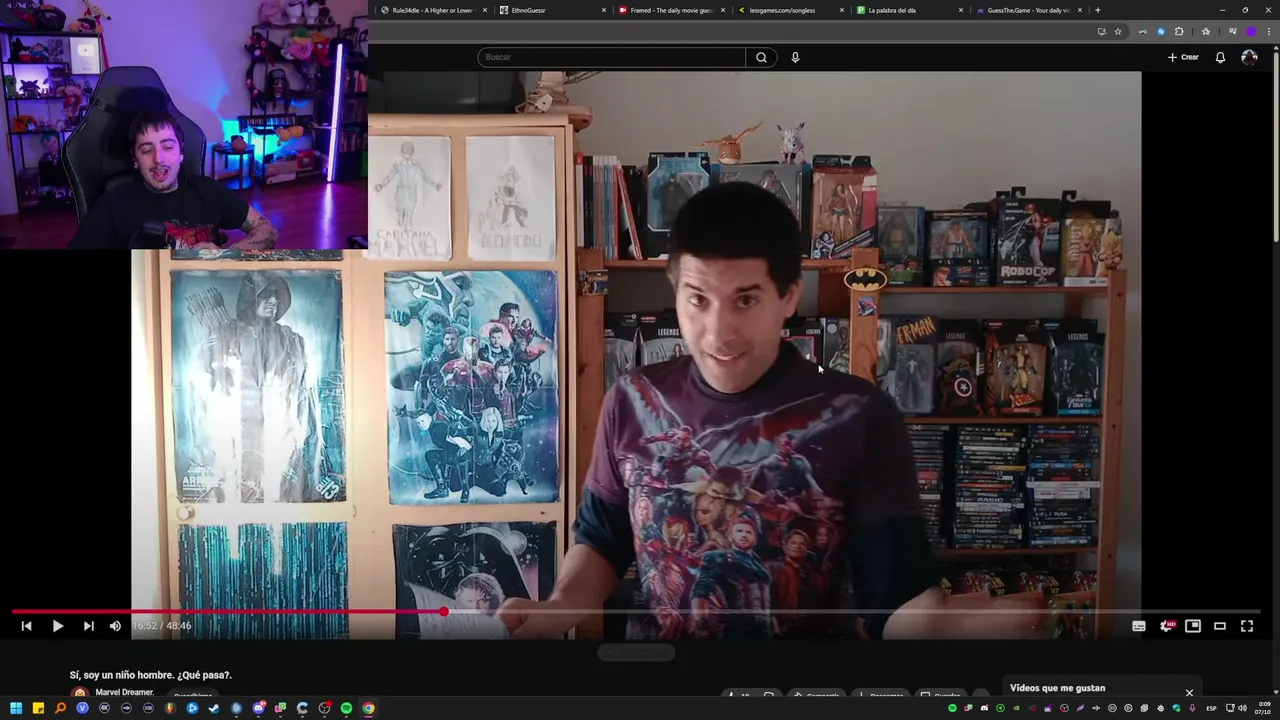1280x720 pixels.
Task: Focus the Buscar search field
Action: coord(611,57)
